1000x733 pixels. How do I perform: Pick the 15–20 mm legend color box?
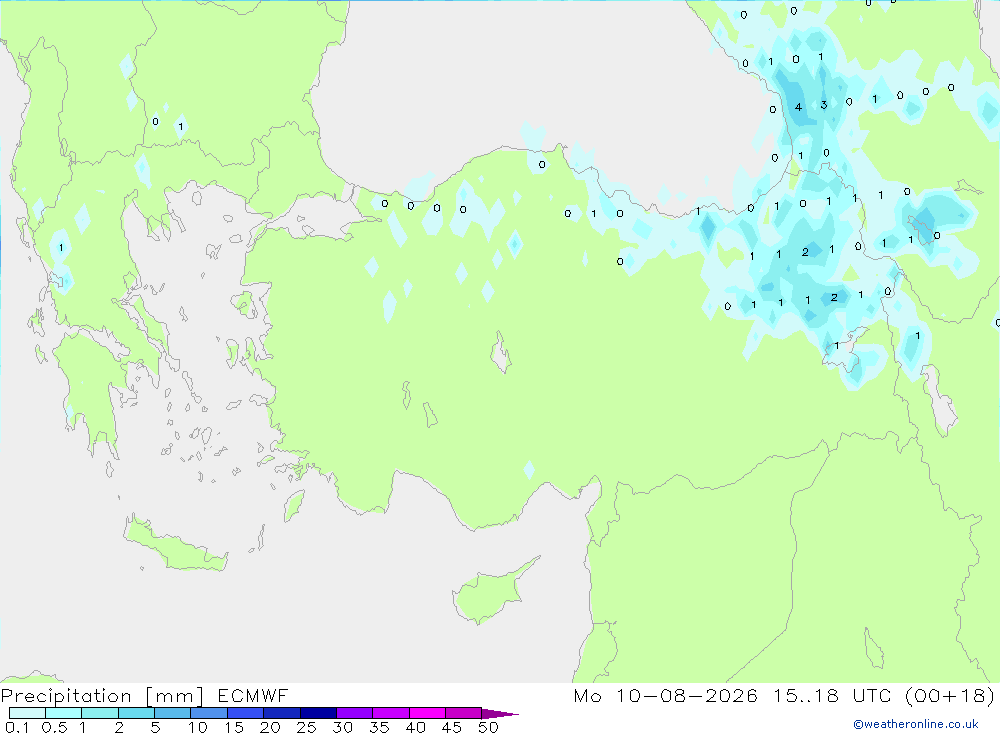pos(246,713)
